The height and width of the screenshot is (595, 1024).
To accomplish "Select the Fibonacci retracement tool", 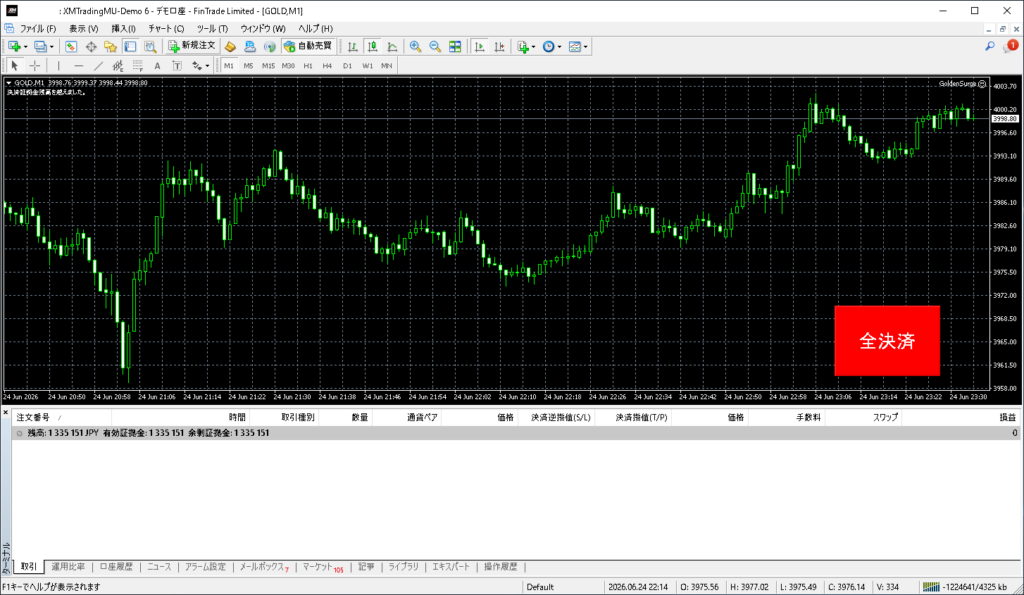I will coord(137,65).
